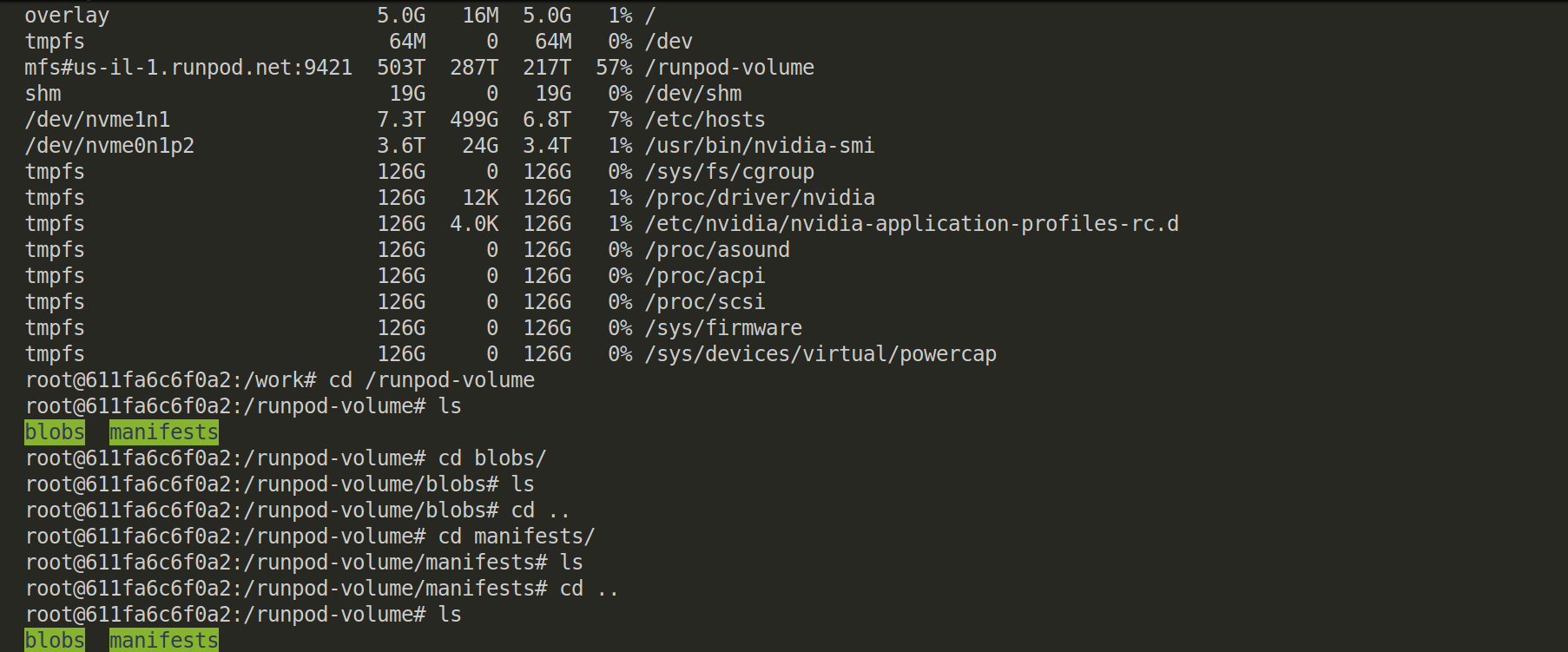Viewport: 1568px width, 652px height.
Task: Select the /sys/fs/cgroup mount path
Action: (x=729, y=172)
